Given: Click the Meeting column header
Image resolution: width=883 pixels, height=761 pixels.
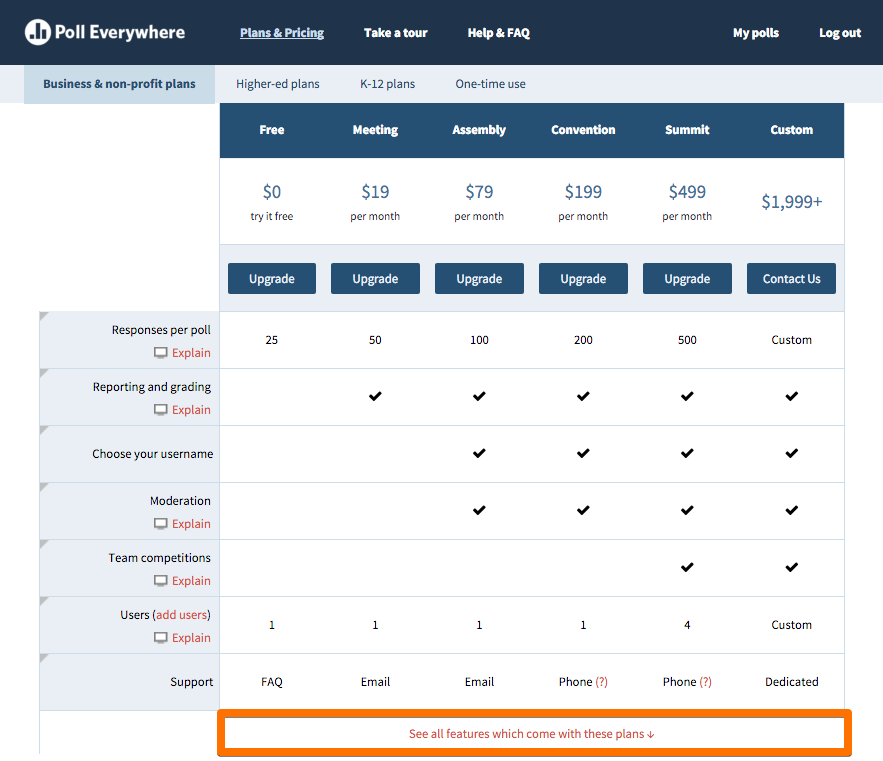Looking at the screenshot, I should pos(375,130).
